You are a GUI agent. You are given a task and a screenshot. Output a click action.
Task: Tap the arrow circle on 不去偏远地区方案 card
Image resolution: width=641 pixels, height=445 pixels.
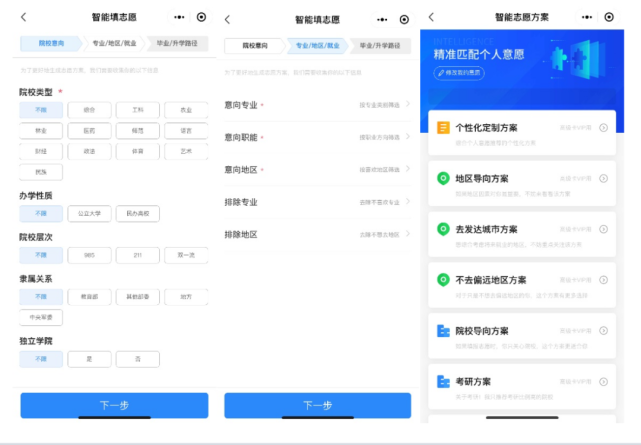coord(603,280)
